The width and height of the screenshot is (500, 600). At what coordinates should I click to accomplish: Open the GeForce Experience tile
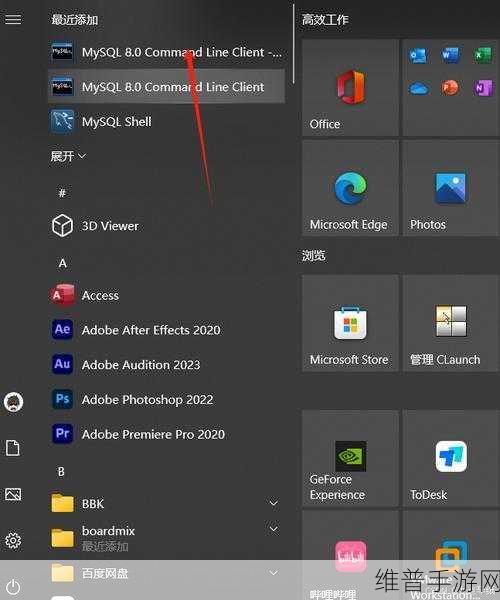[350, 458]
